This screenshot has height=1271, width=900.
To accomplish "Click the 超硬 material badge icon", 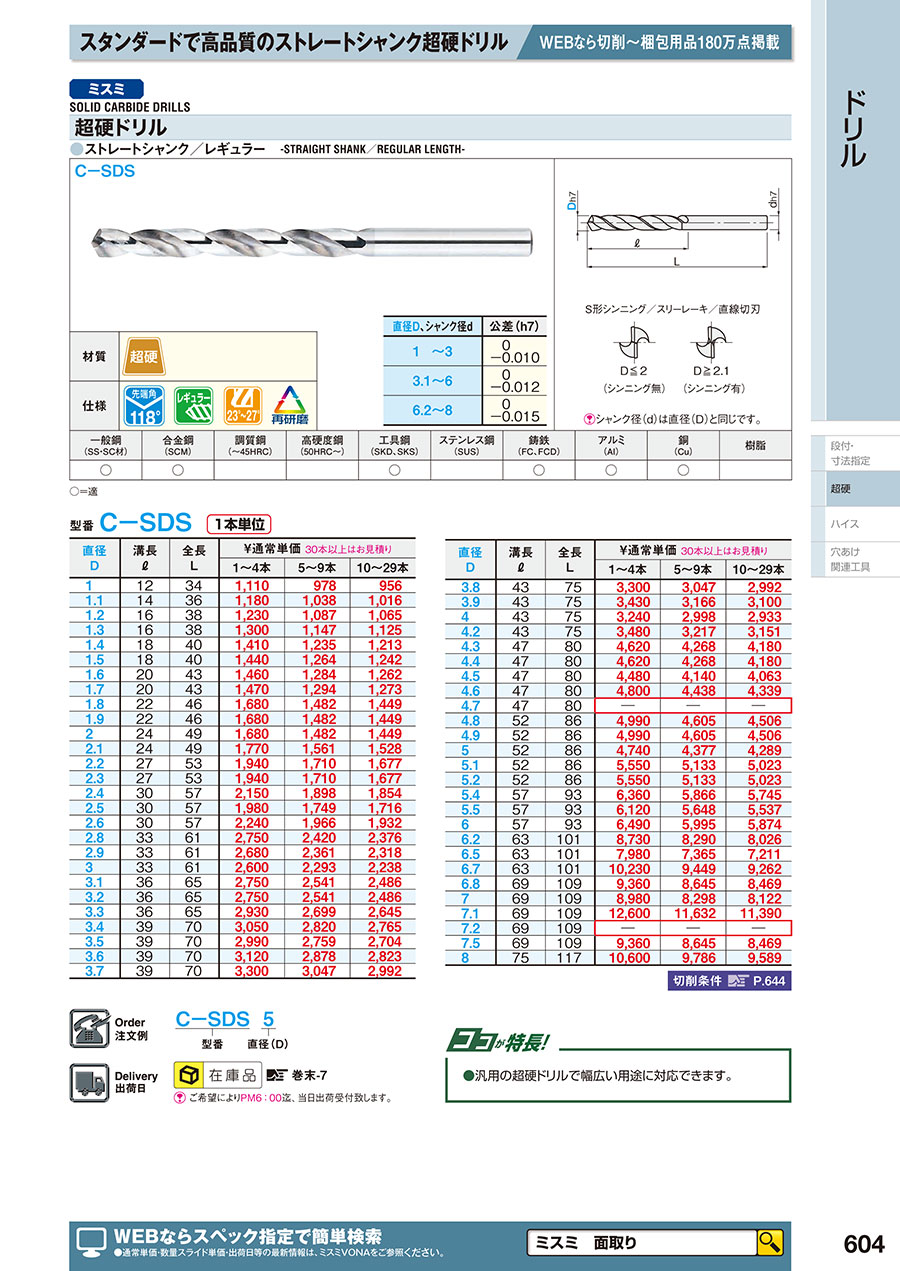I will [144, 357].
